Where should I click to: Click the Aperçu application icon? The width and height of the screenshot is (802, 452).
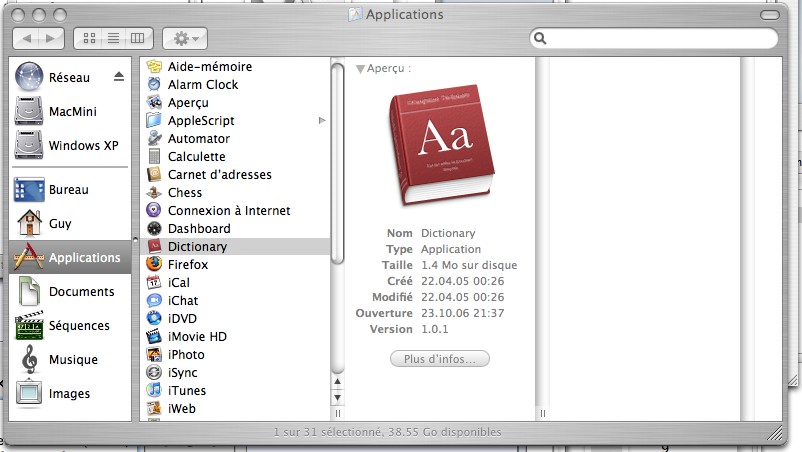click(154, 102)
